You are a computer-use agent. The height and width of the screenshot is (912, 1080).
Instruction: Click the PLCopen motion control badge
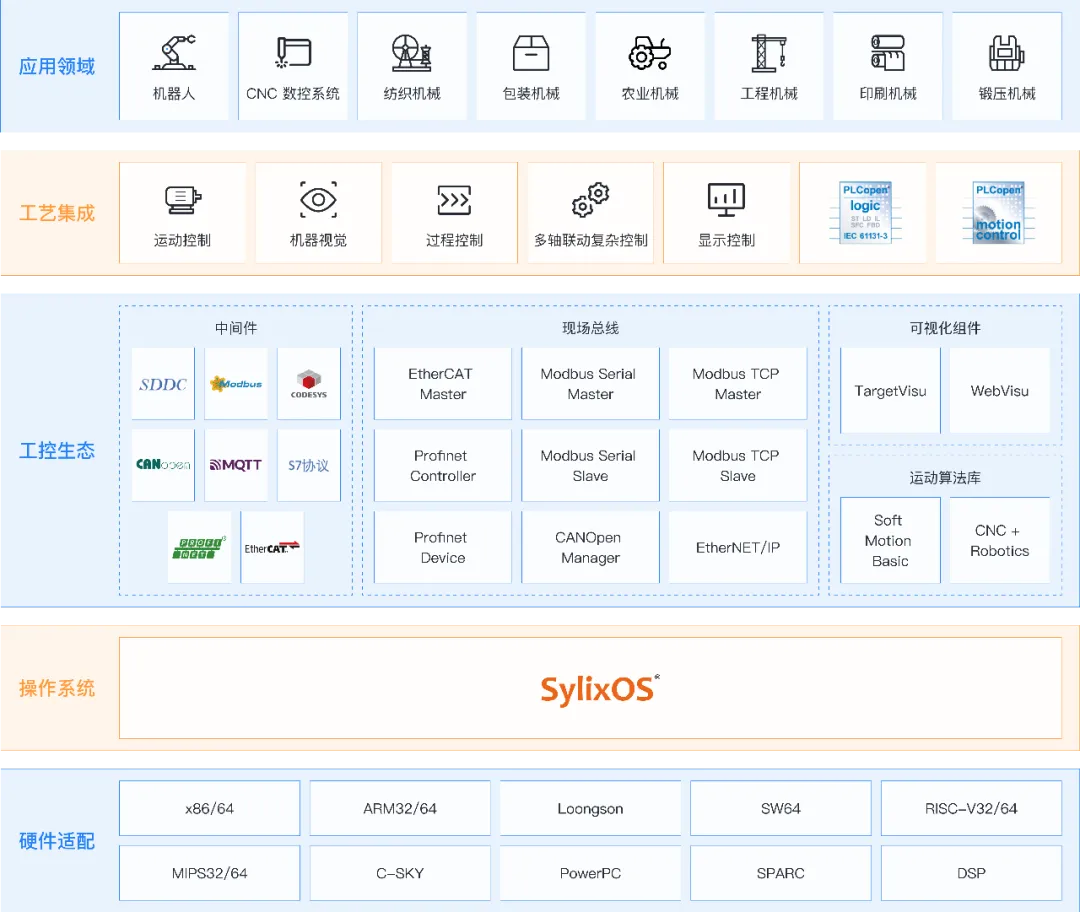pos(998,213)
